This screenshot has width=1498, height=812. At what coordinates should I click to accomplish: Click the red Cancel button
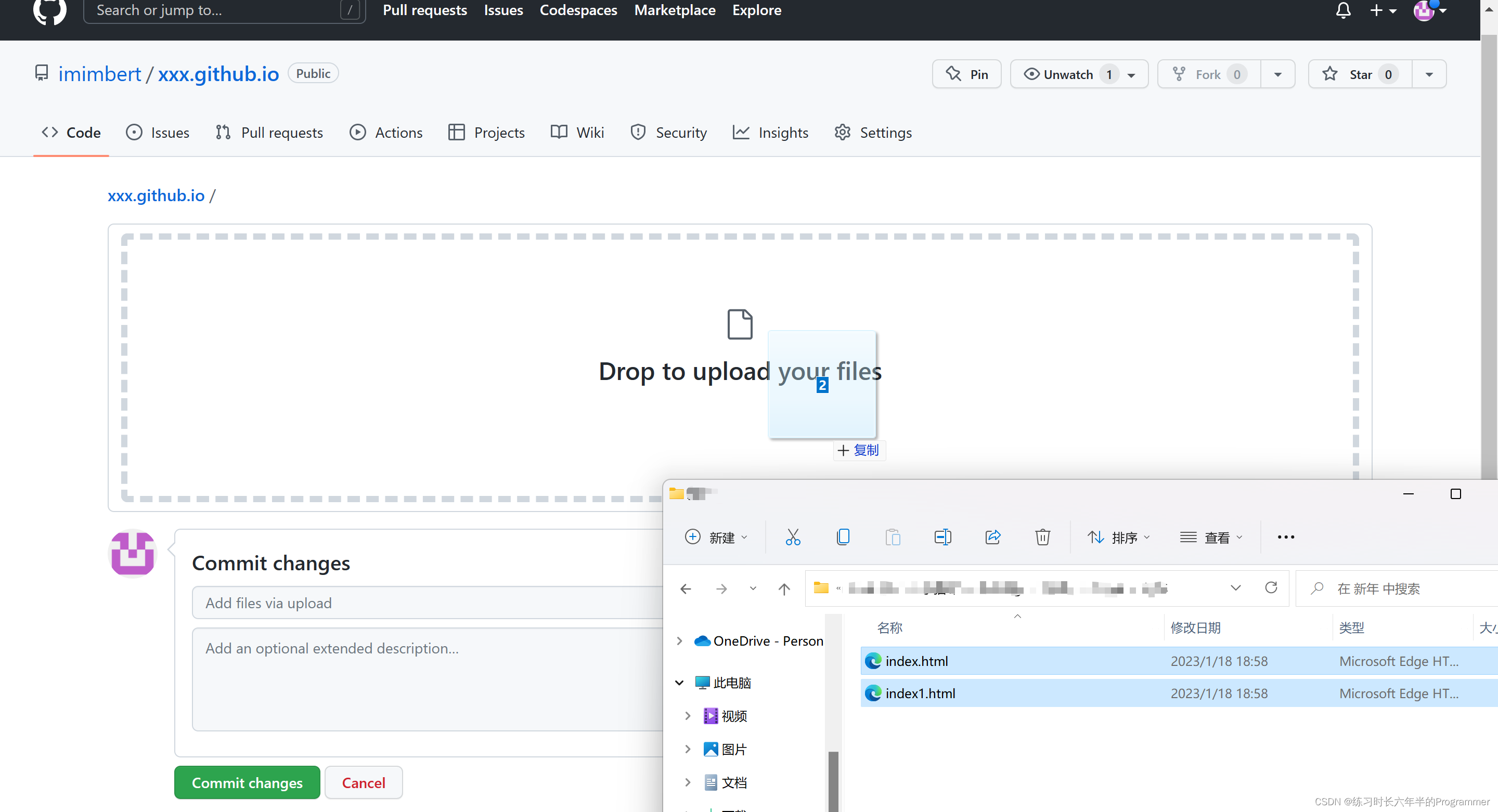pyautogui.click(x=364, y=782)
